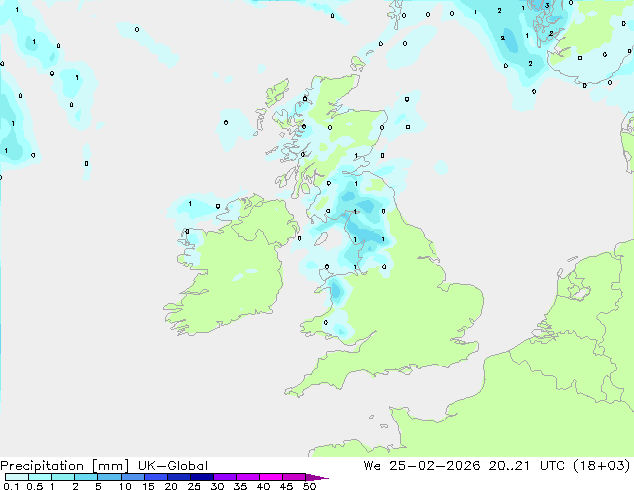The width and height of the screenshot is (634, 490).
Task: Click the legend swatch between 10 and 15
Action: pyautogui.click(x=132, y=477)
